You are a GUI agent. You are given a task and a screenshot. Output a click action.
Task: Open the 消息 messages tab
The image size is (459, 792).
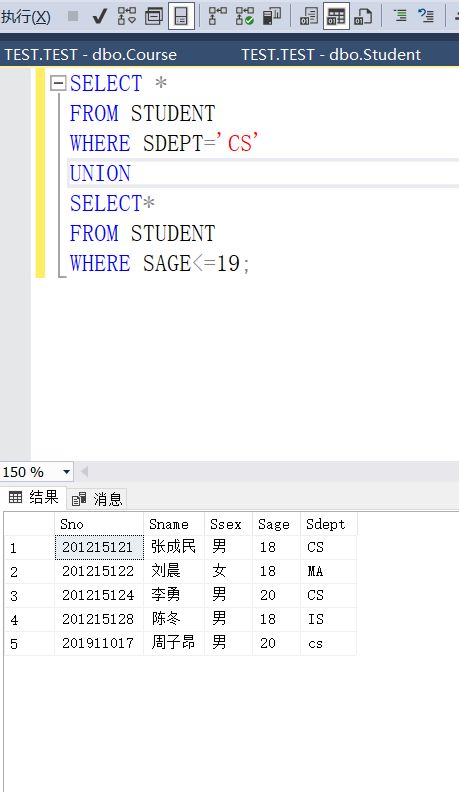click(x=97, y=499)
